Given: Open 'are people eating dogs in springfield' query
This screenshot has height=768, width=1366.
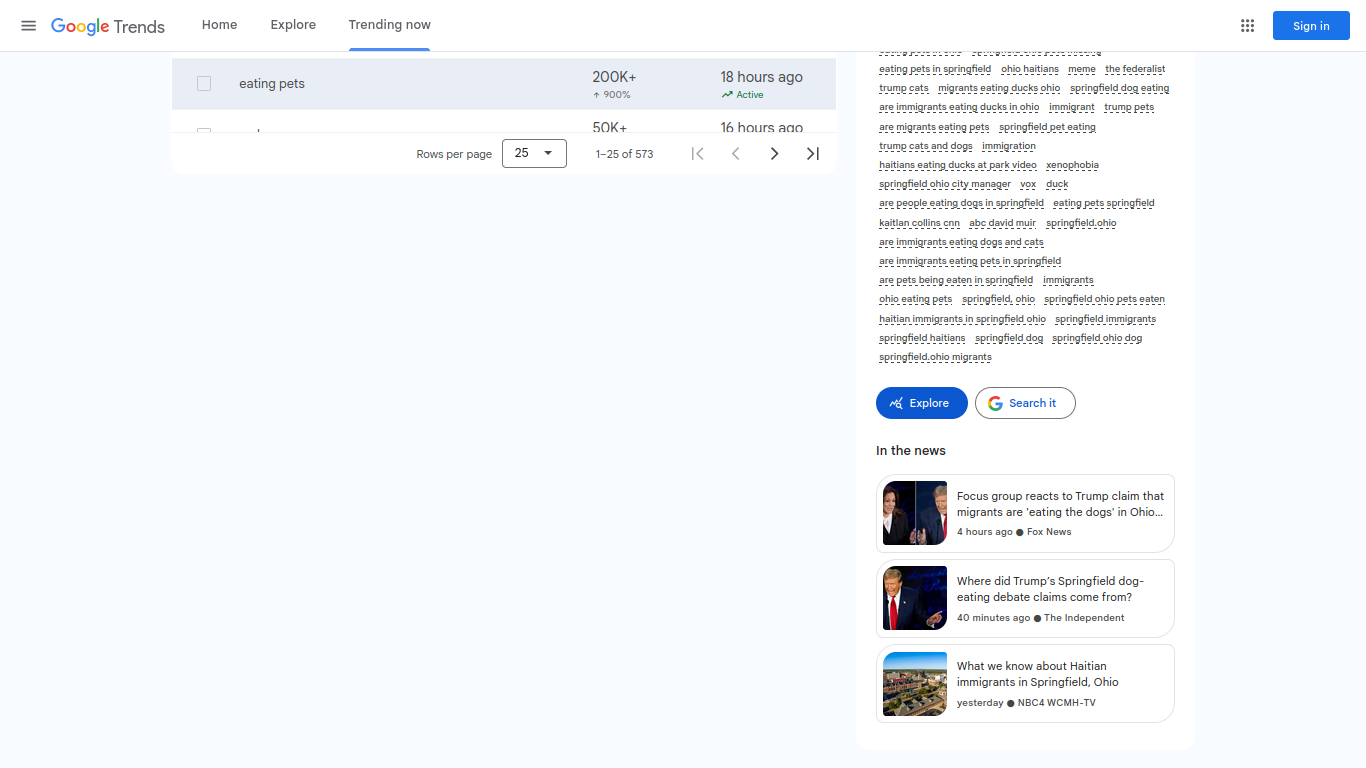Looking at the screenshot, I should 961,203.
